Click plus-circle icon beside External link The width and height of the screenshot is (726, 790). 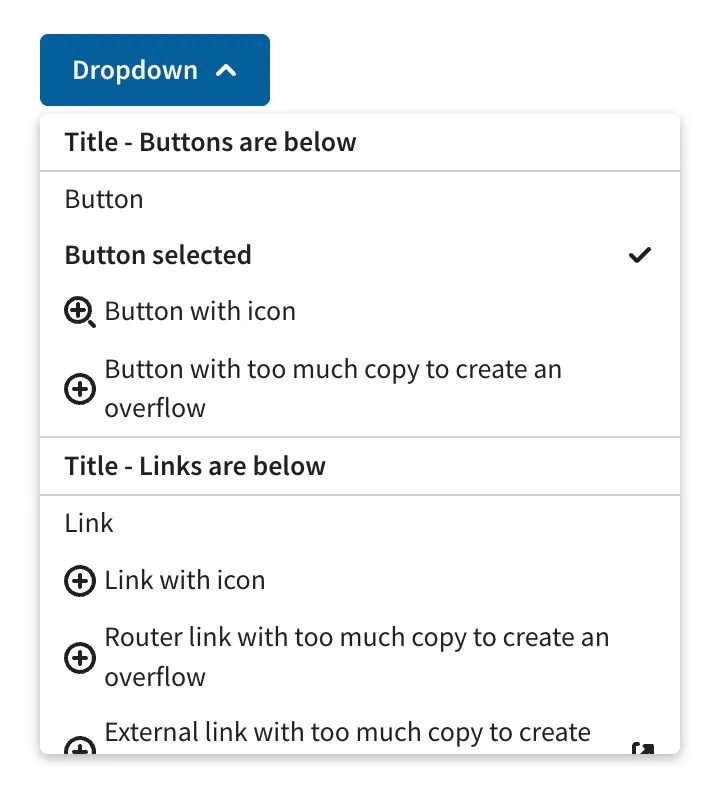(x=80, y=747)
